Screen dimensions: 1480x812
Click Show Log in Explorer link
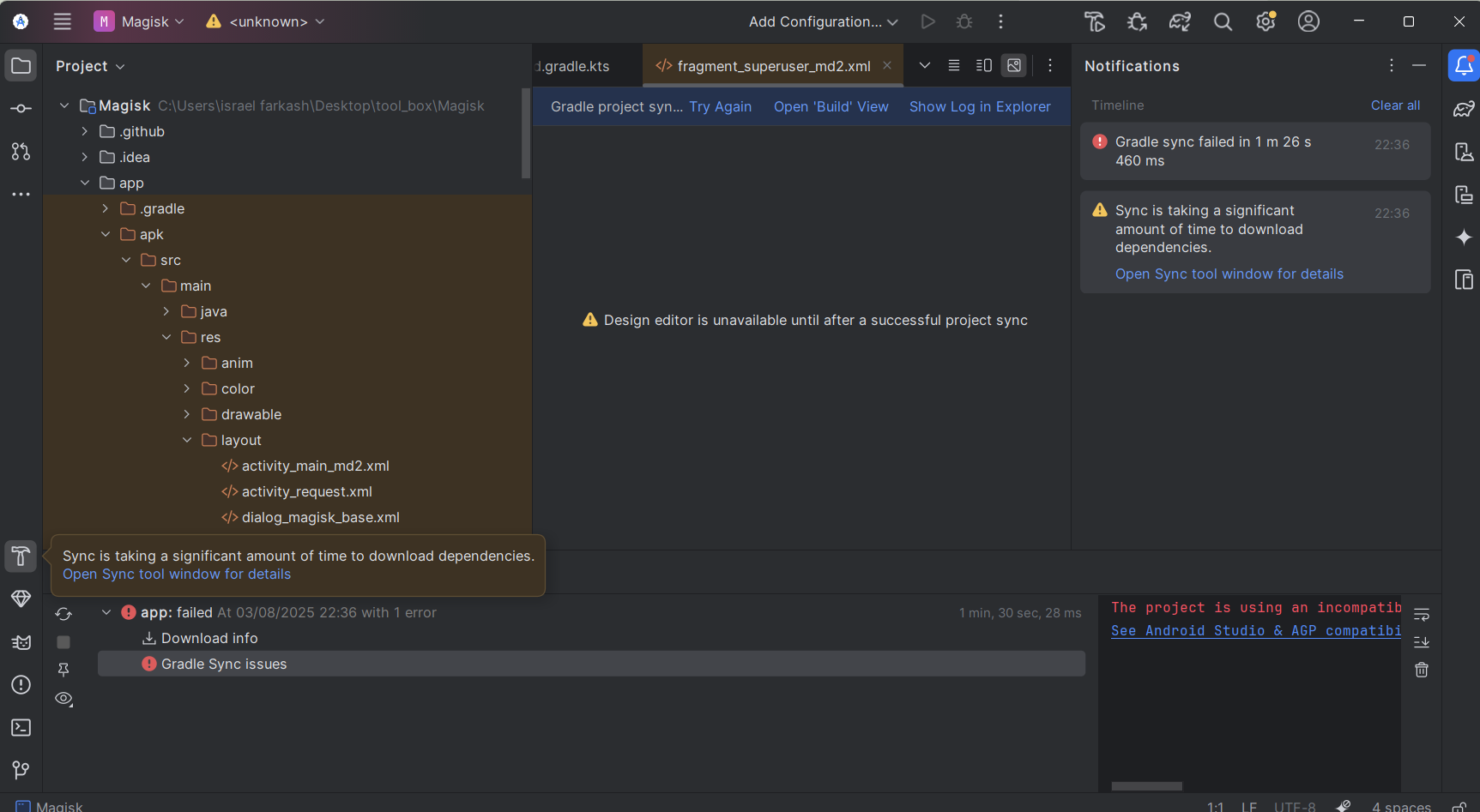980,106
